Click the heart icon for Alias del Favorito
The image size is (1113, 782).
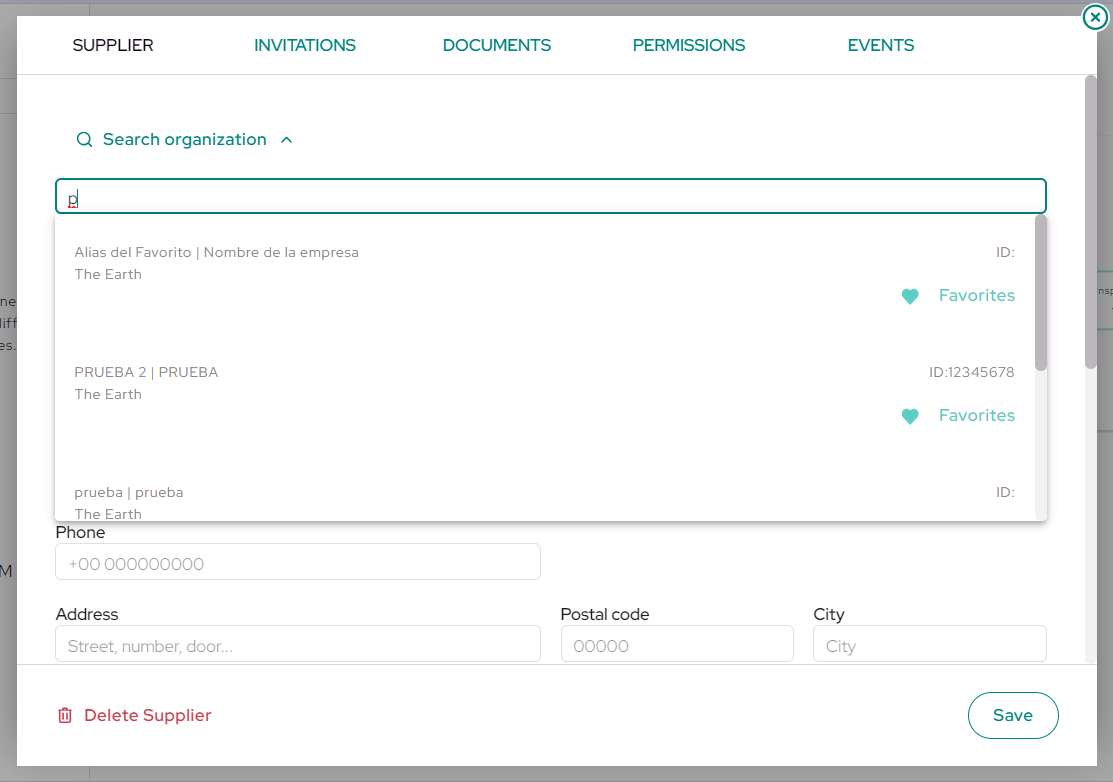[910, 296]
